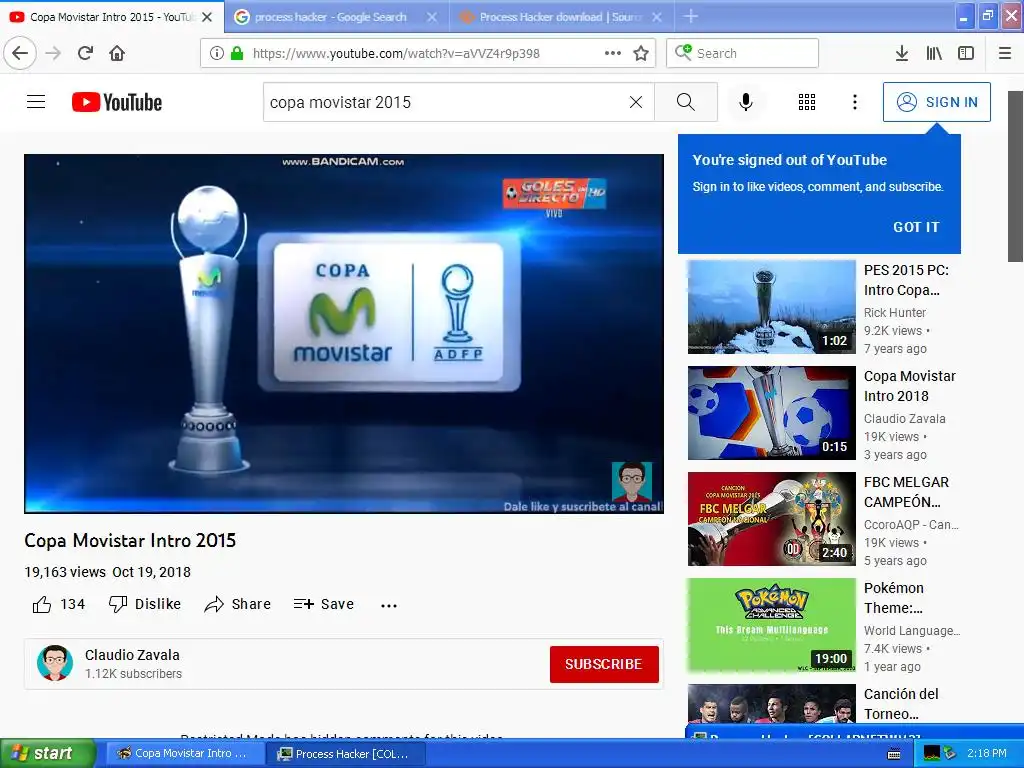1024x768 pixels.
Task: Clear the YouTube search text
Action: 635,102
